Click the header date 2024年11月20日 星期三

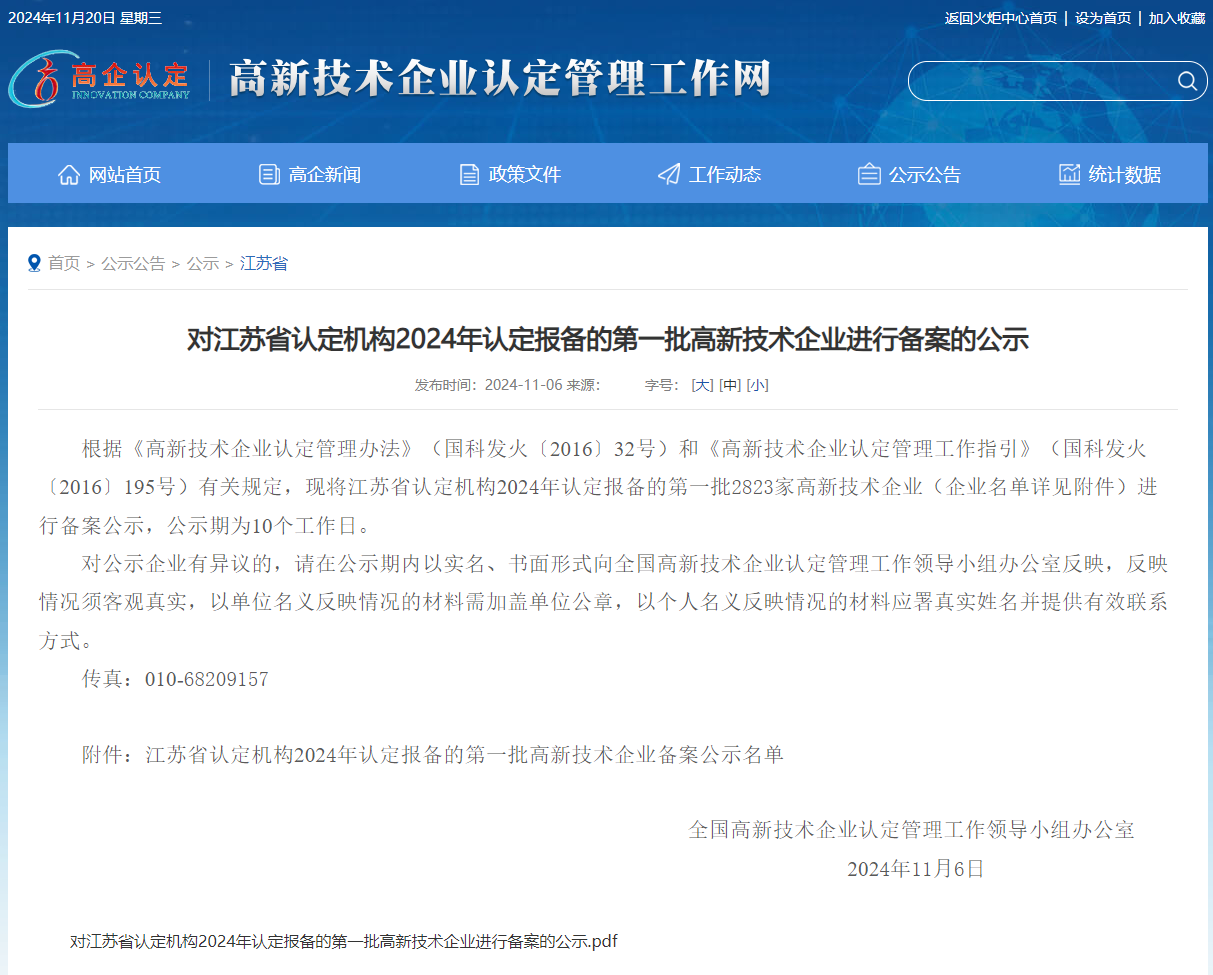[x=85, y=18]
